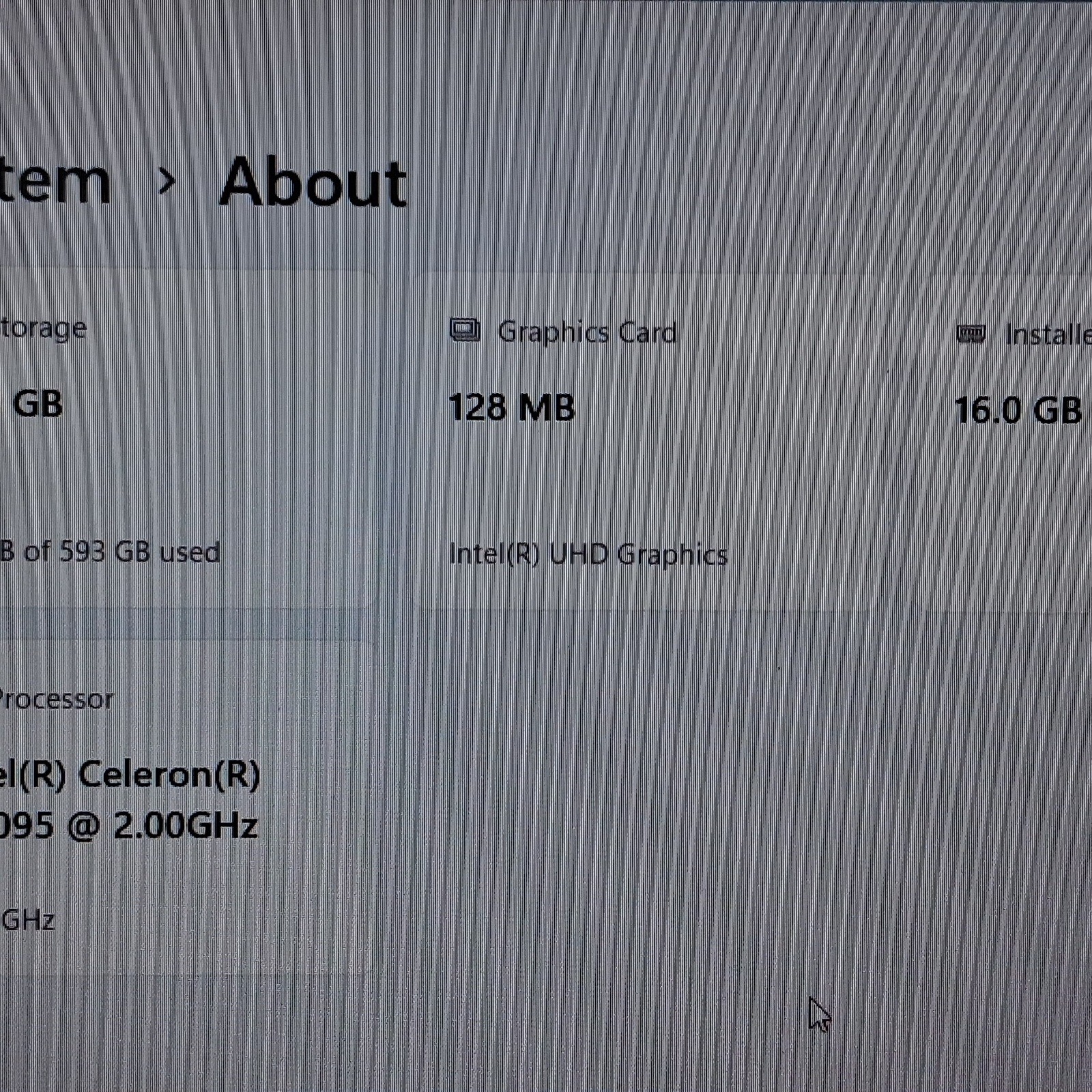Select the Intel(R) UHD Graphics text

pos(588,554)
